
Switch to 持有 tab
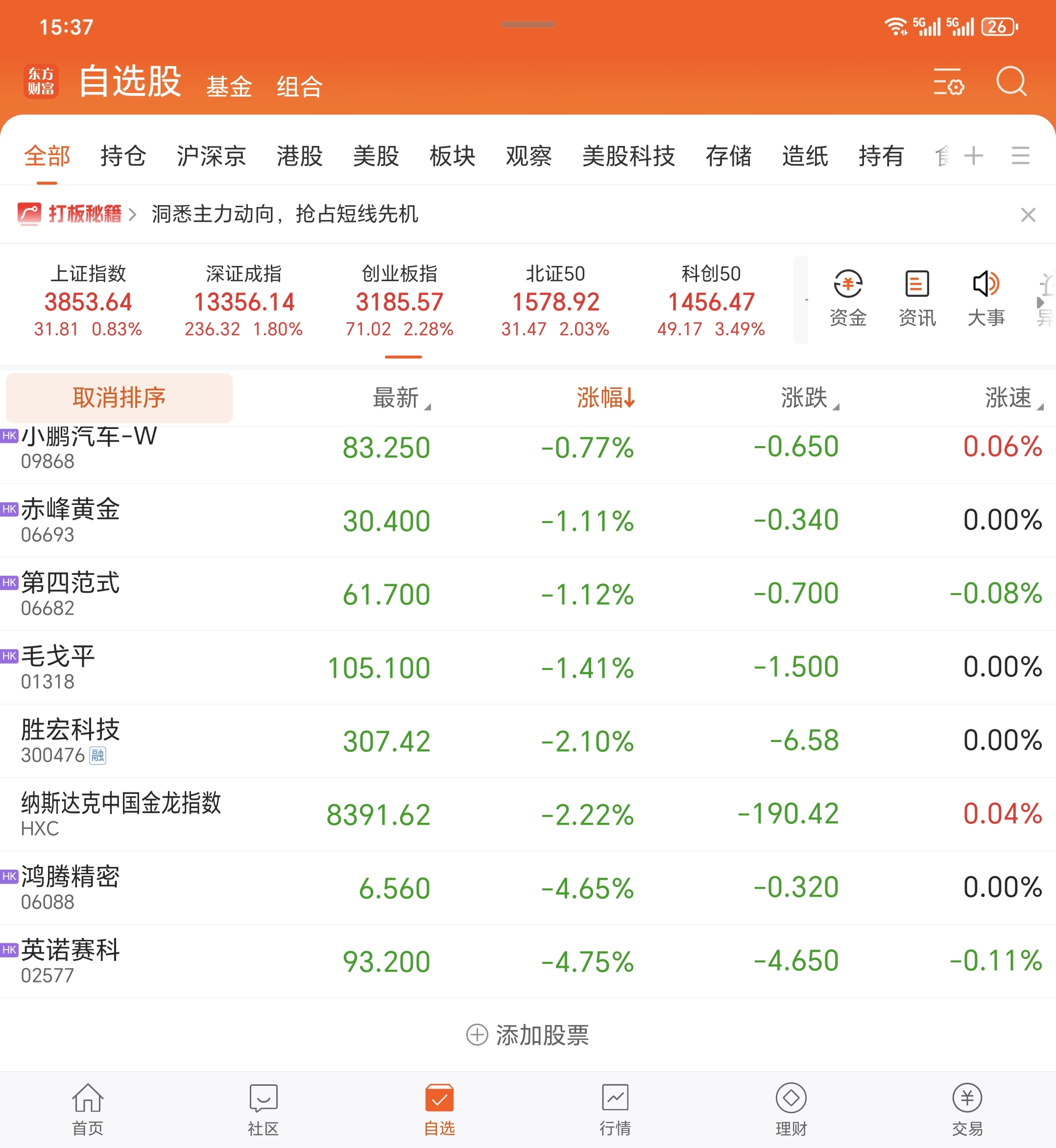coord(881,156)
